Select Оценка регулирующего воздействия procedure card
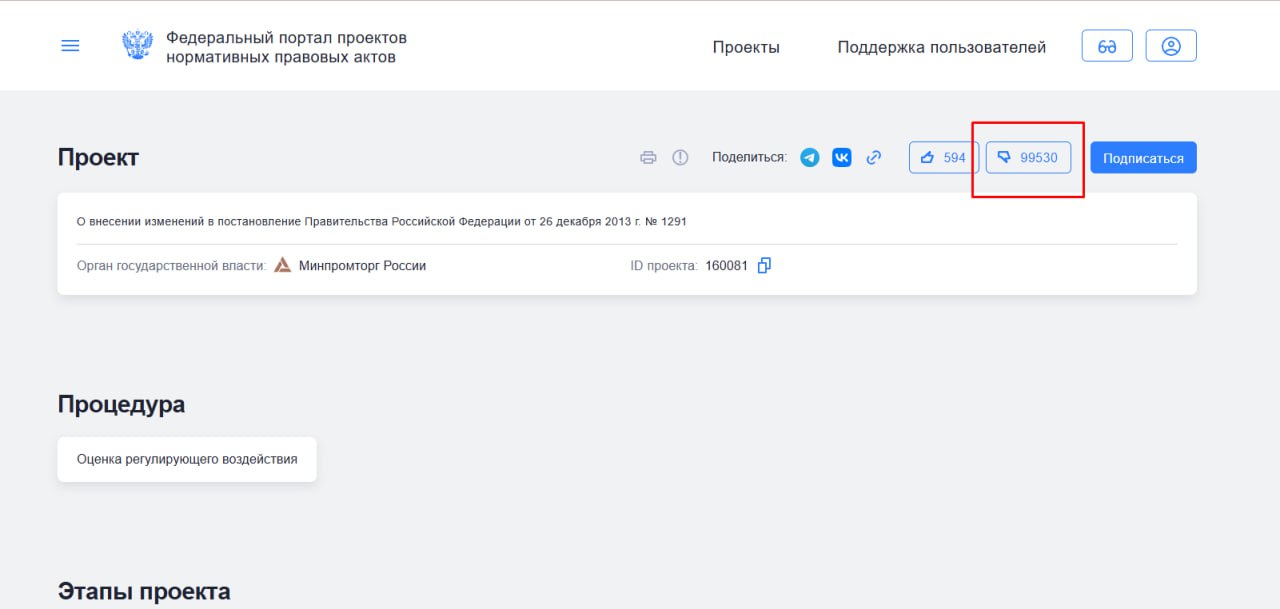This screenshot has height=609, width=1280. click(187, 460)
